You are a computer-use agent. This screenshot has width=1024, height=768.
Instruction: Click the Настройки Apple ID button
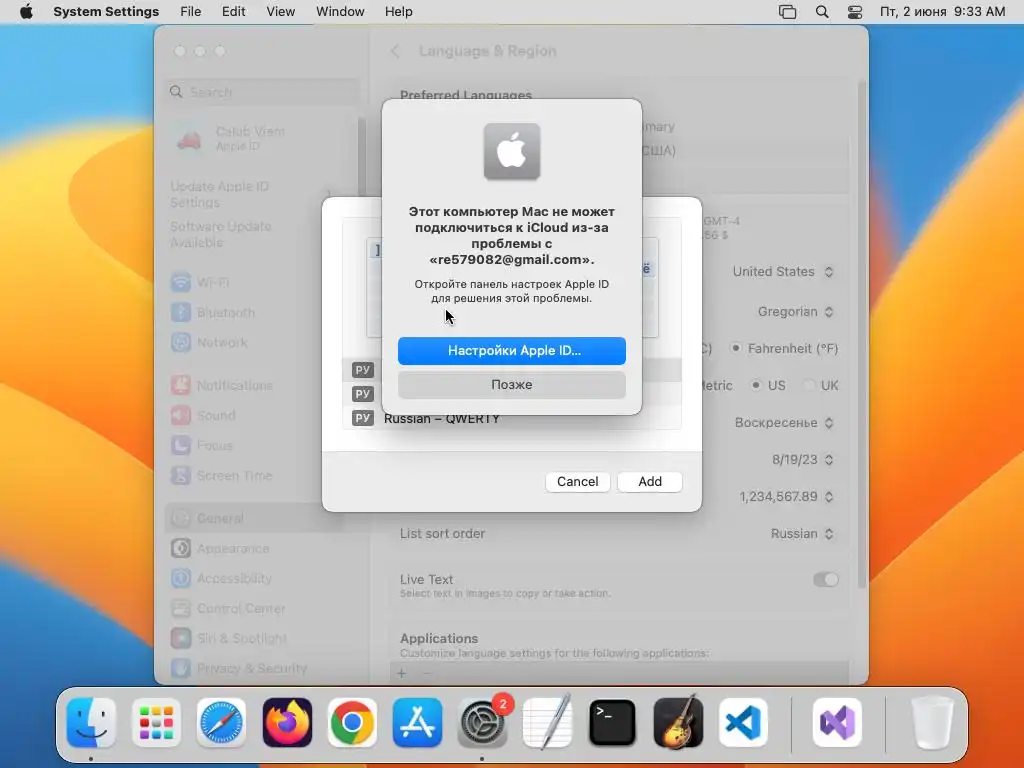coord(511,351)
